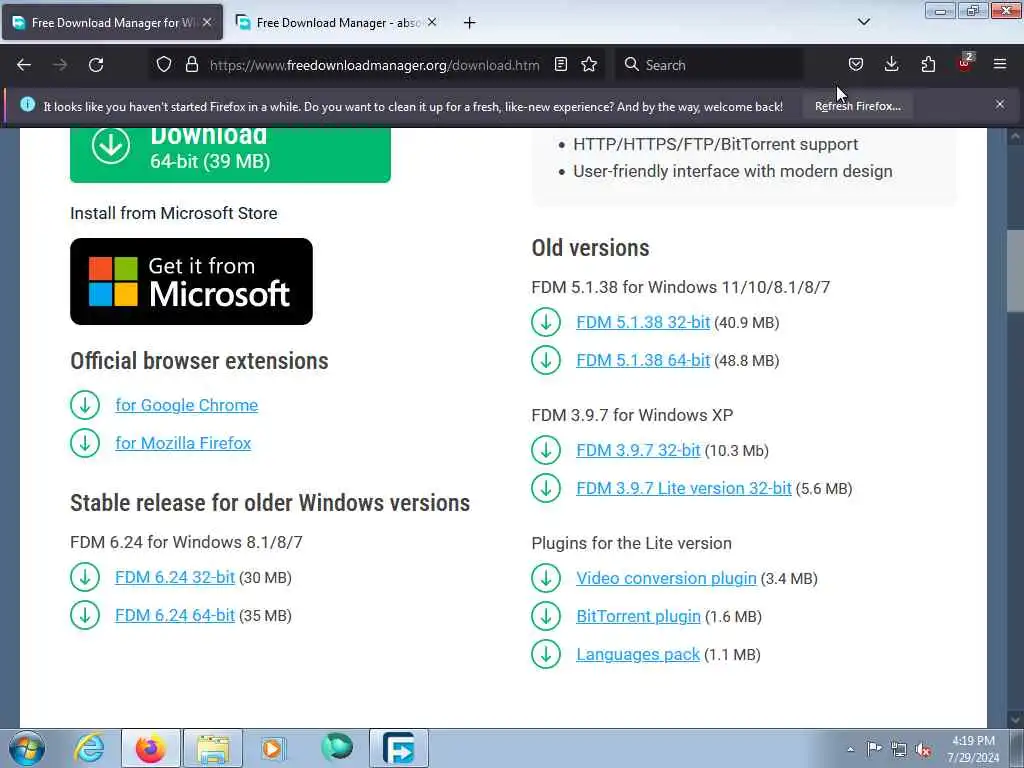
Task: Go back to the previous page
Action: point(24,65)
